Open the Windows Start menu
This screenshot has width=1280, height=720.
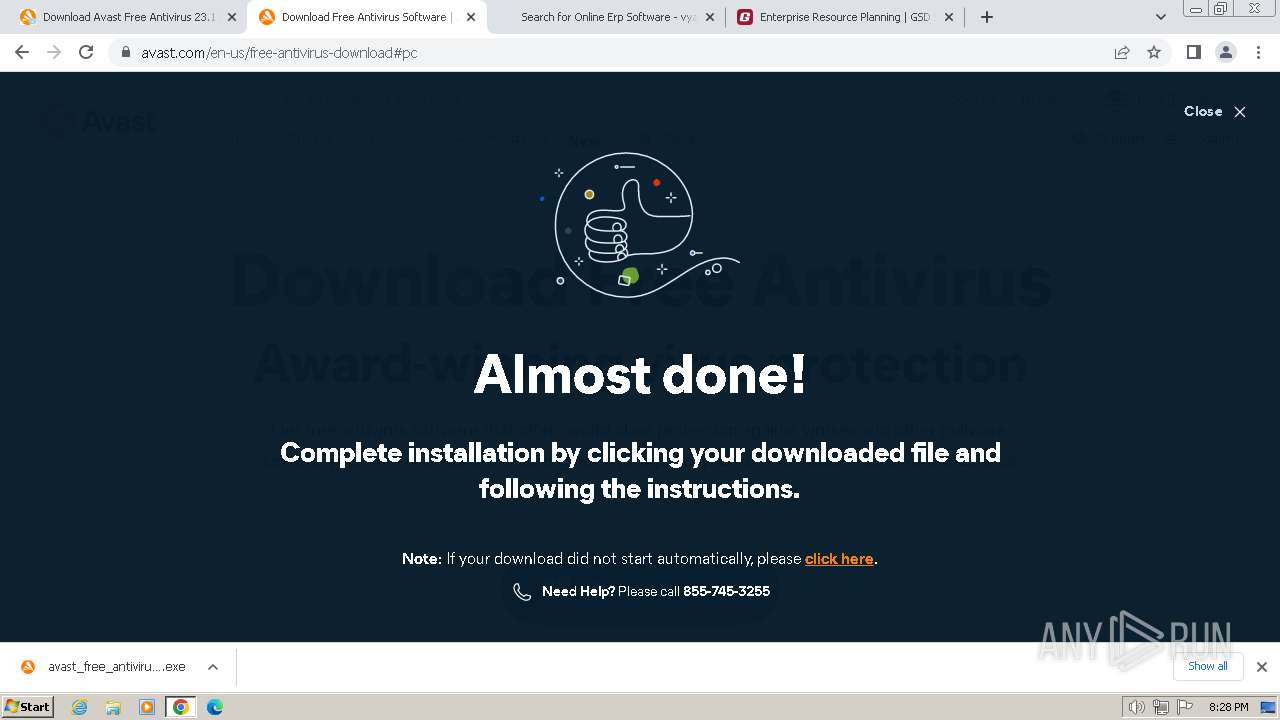[28, 707]
